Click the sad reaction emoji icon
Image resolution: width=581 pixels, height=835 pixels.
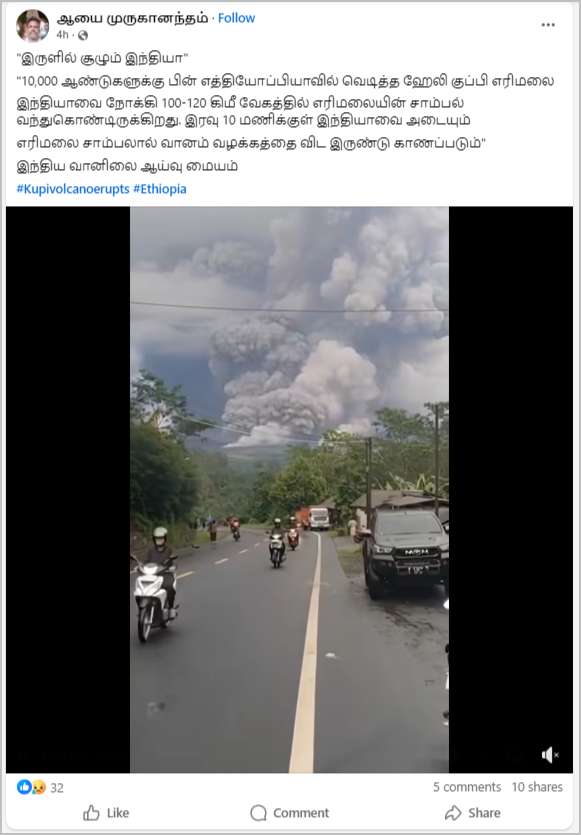(x=38, y=787)
